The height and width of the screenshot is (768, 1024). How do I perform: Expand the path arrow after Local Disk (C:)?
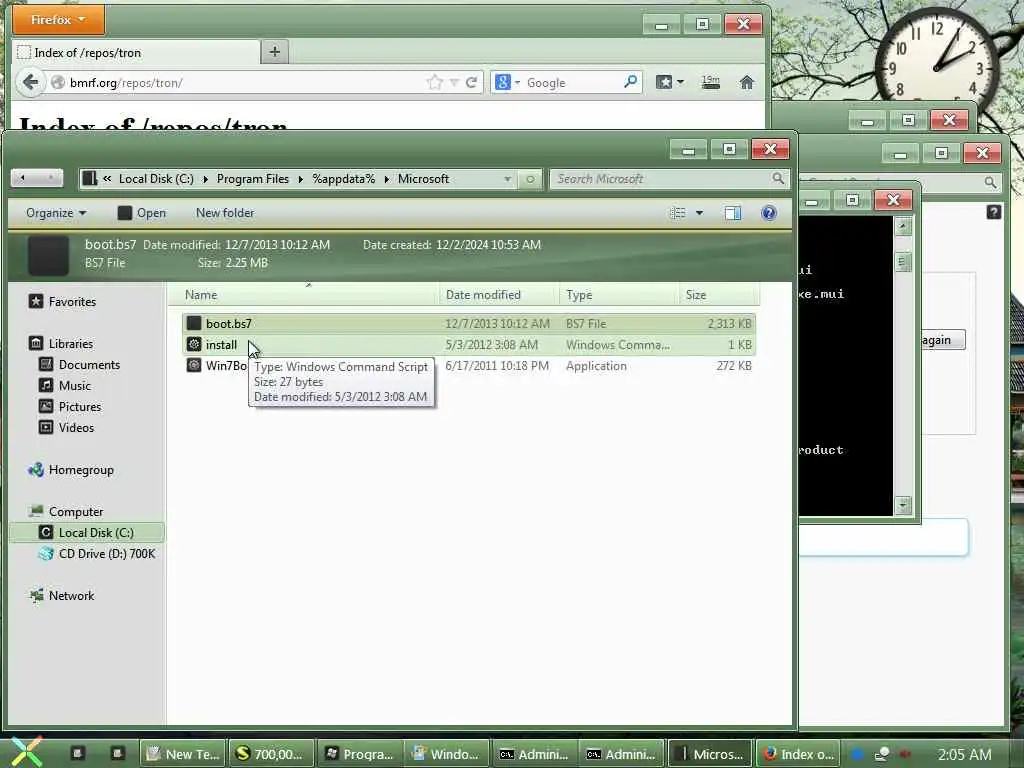pos(205,179)
